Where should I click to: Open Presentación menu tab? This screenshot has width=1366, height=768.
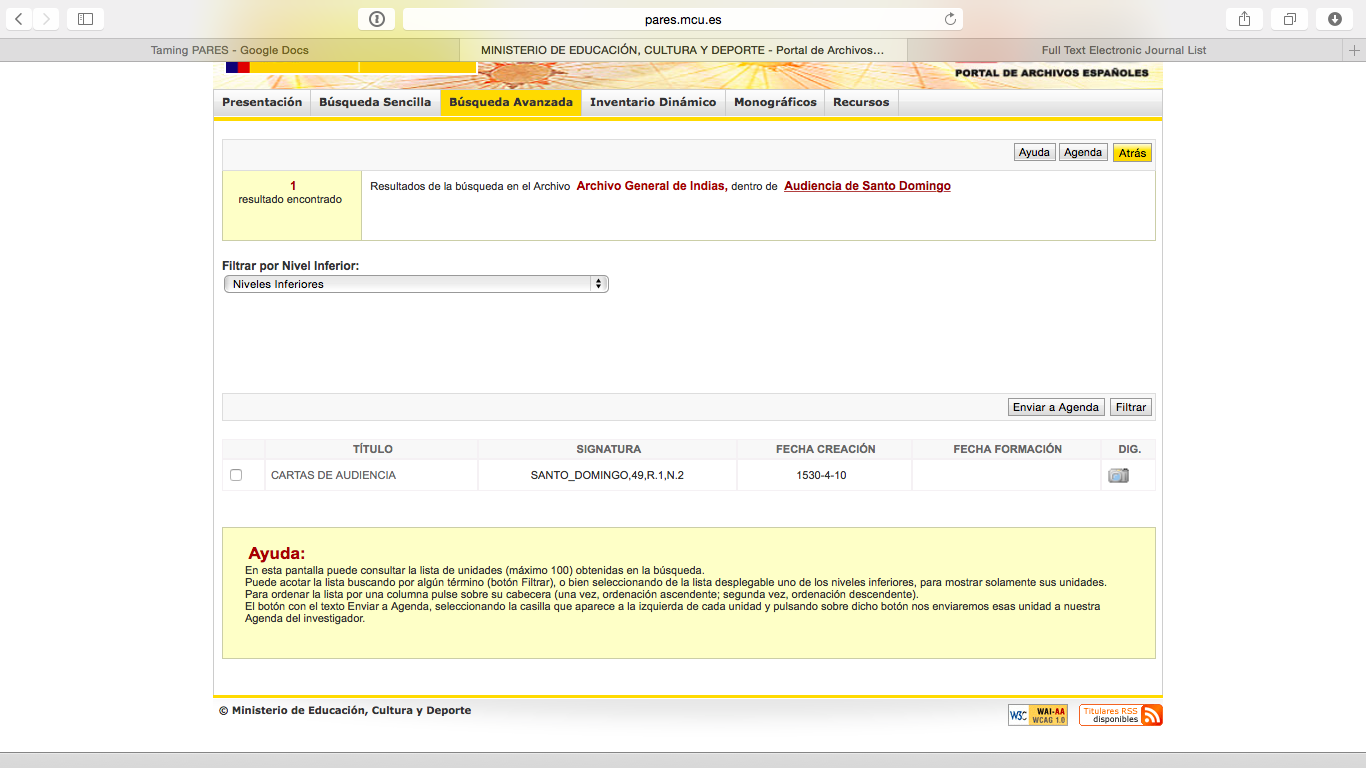(x=262, y=102)
